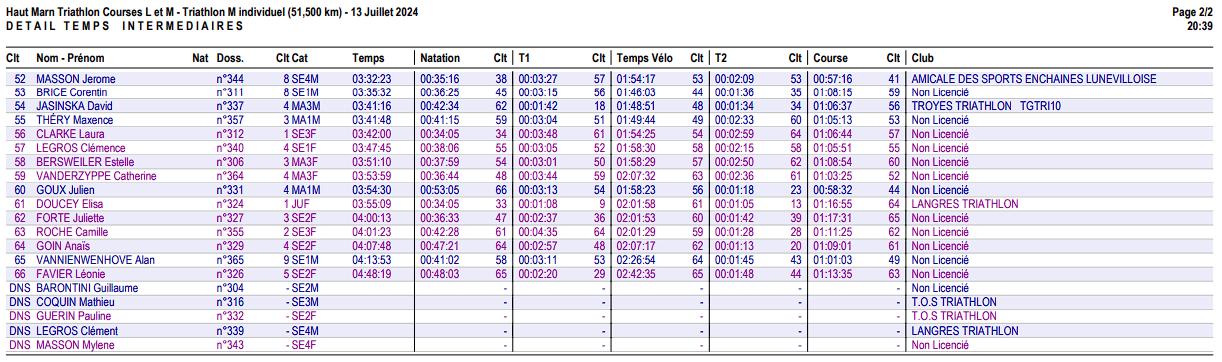This screenshot has height=362, width=1222.
Task: Click the Natation column header
Action: (441, 58)
